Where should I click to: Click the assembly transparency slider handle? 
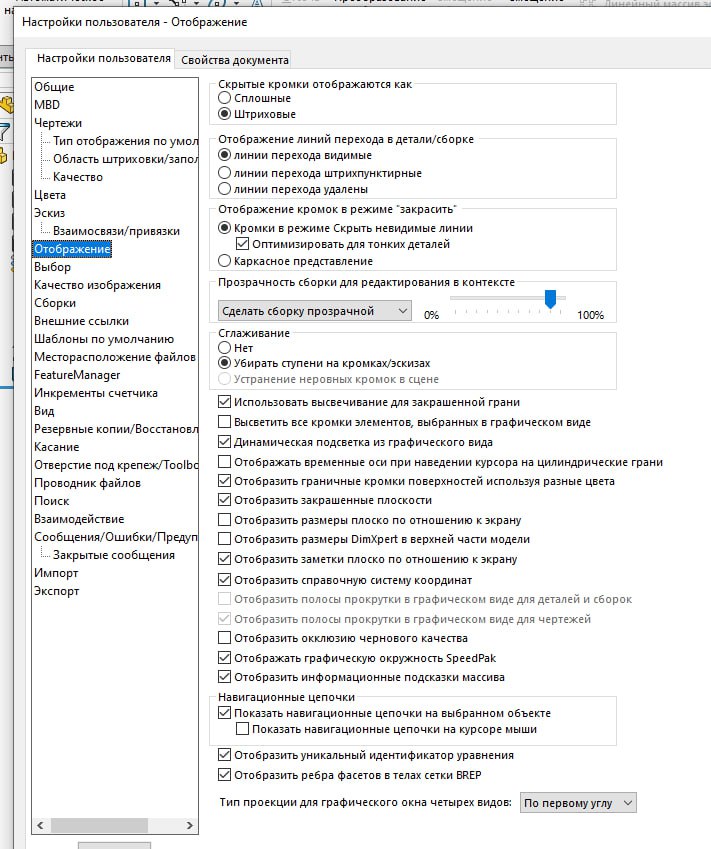coord(550,299)
